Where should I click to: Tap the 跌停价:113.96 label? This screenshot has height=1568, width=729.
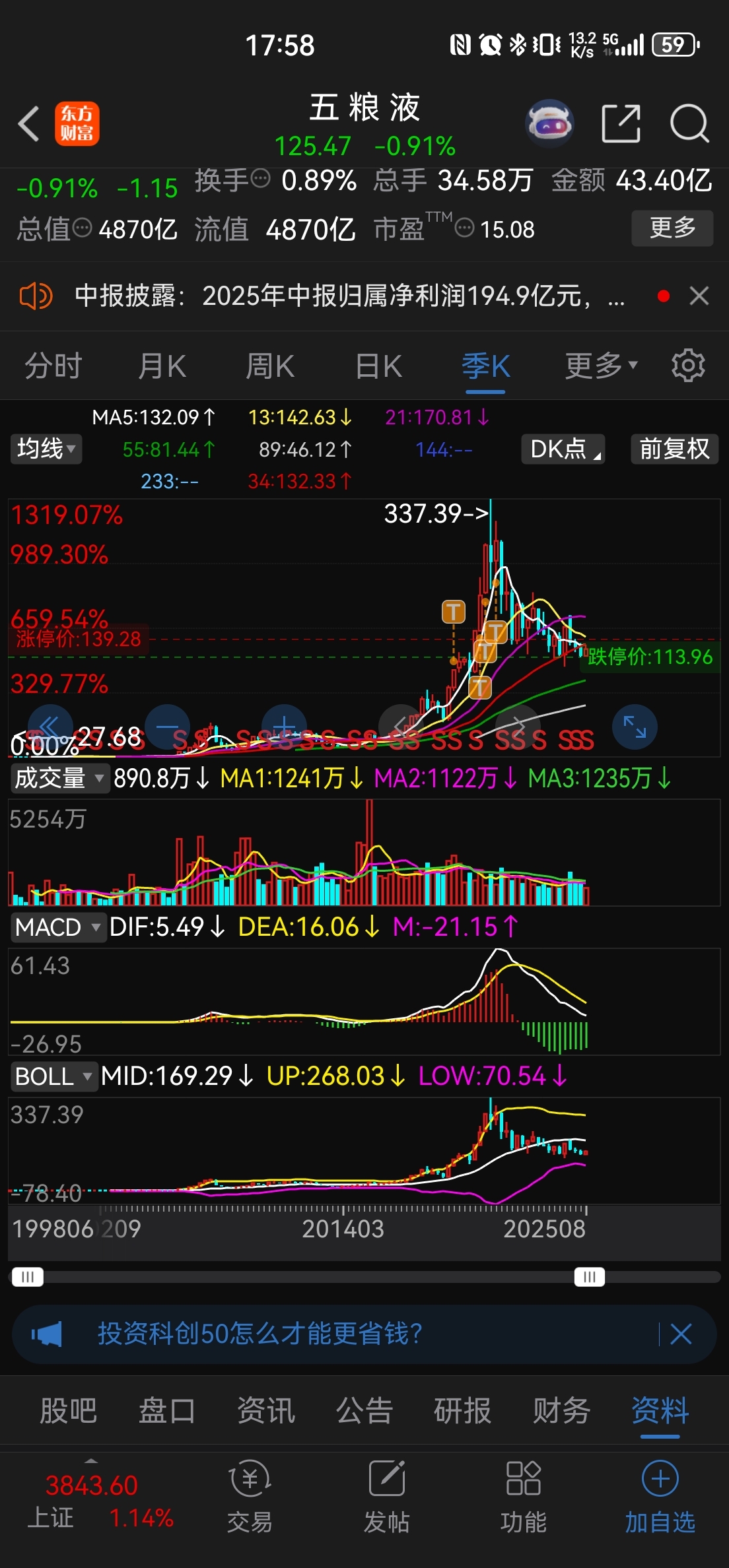click(x=650, y=657)
